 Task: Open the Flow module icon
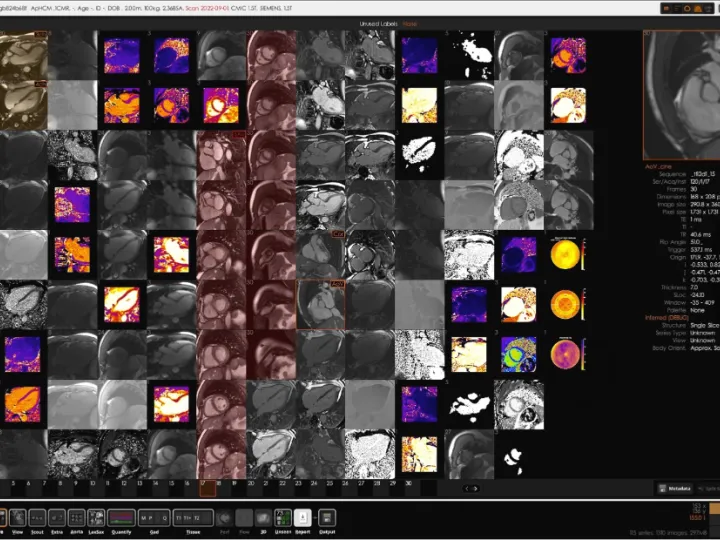pos(244,518)
